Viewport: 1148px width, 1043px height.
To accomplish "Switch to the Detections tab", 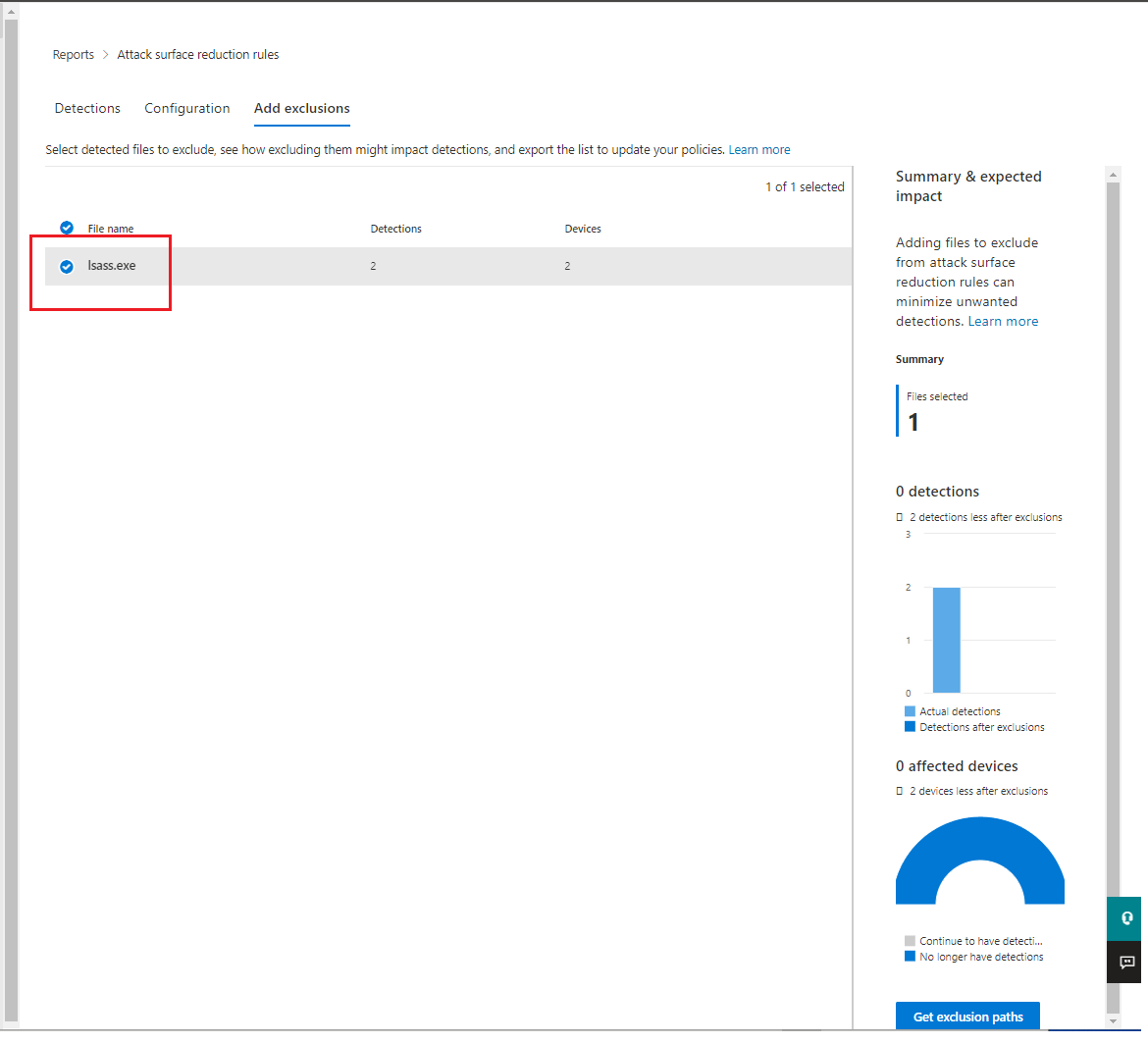I will coord(87,108).
